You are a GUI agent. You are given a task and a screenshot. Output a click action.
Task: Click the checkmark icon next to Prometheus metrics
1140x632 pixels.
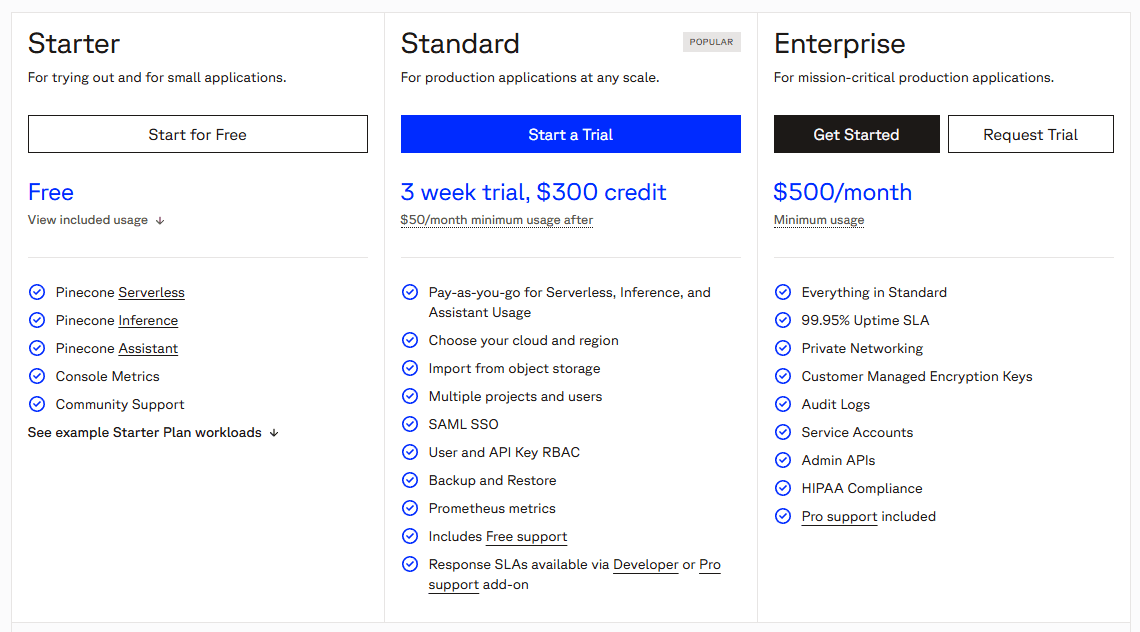(x=410, y=508)
